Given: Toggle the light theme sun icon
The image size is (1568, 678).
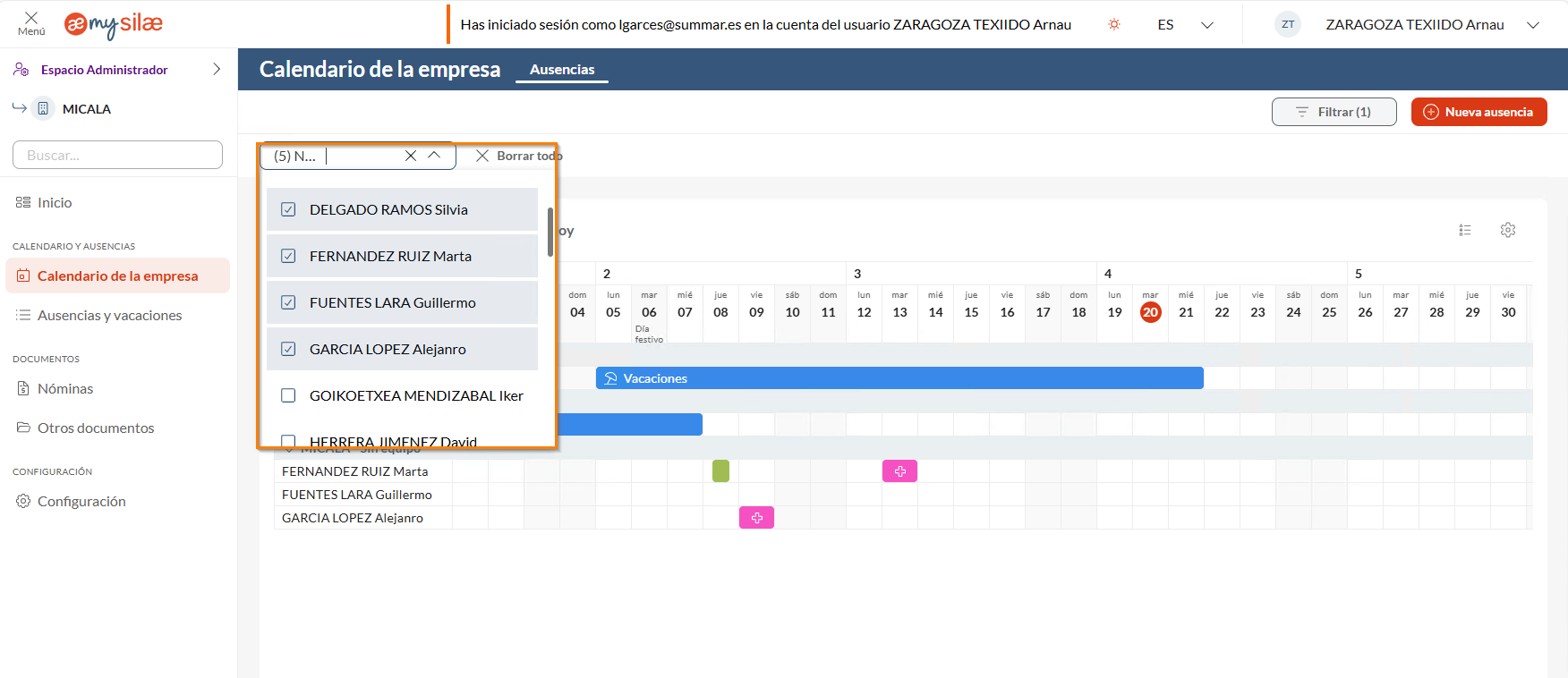Looking at the screenshot, I should 1114,24.
